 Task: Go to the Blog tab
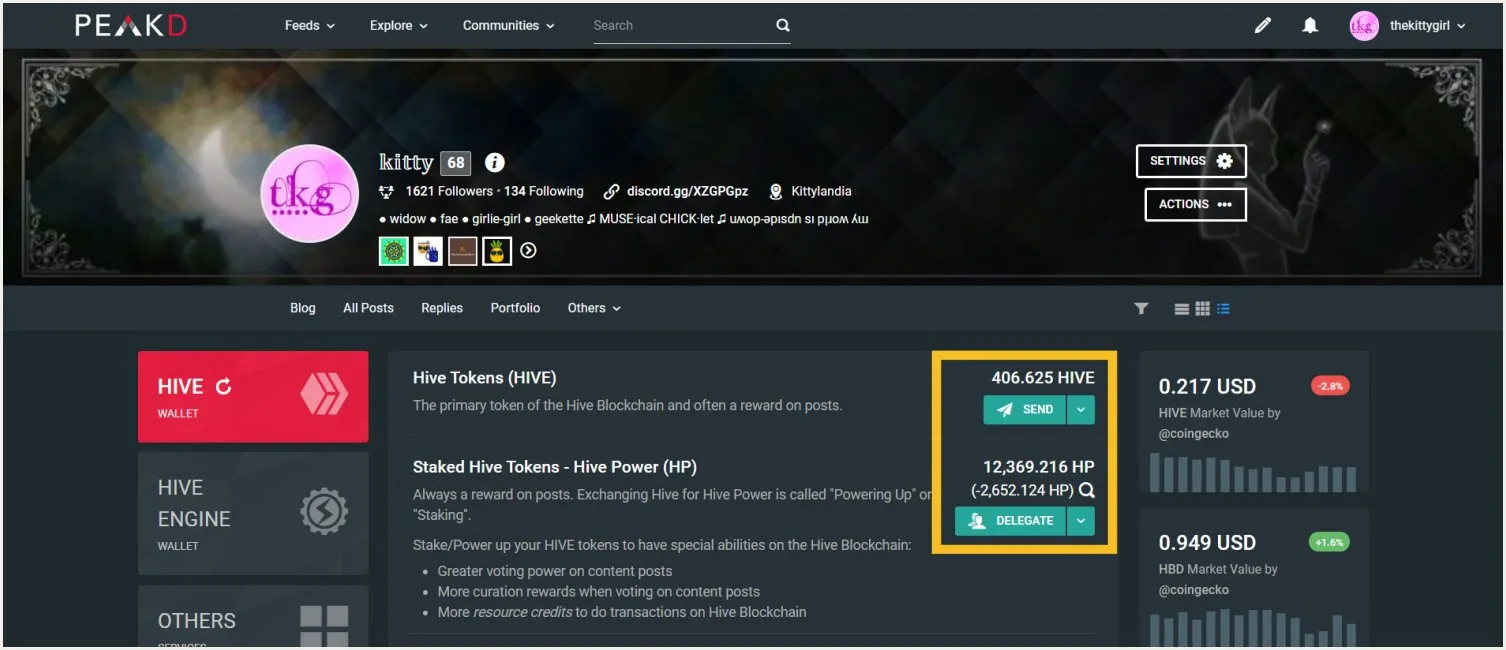pyautogui.click(x=303, y=308)
